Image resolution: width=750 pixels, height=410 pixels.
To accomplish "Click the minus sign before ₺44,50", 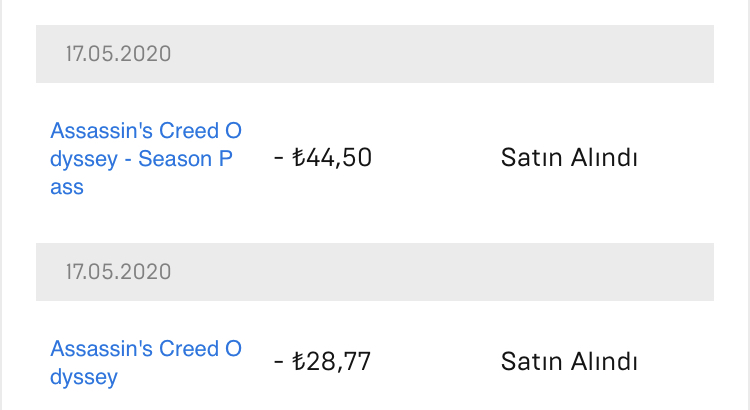I will point(279,158).
